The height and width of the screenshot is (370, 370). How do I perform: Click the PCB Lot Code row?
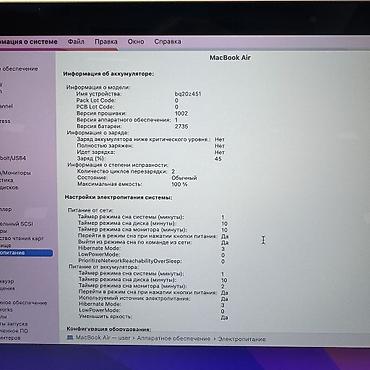tap(127, 107)
